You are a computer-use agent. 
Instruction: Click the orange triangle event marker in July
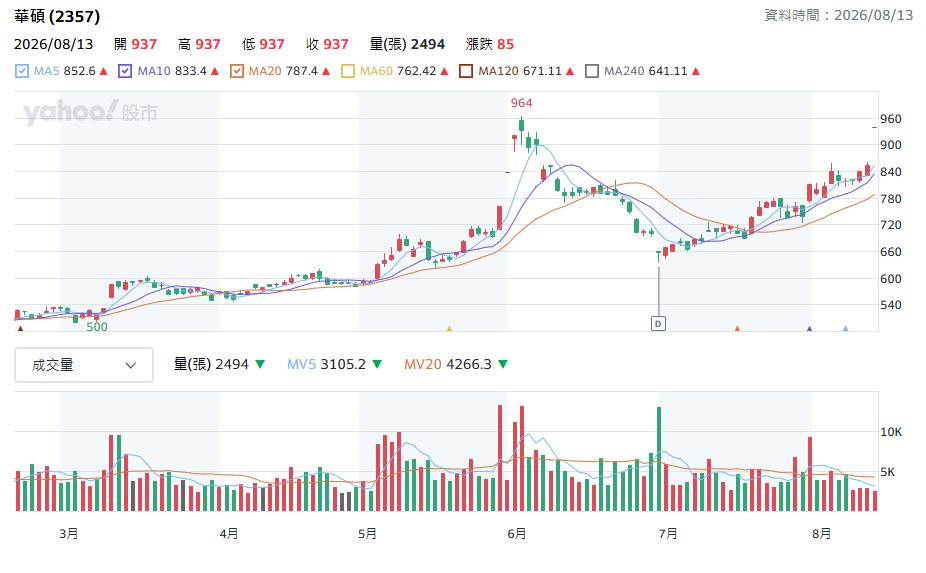pyautogui.click(x=737, y=328)
